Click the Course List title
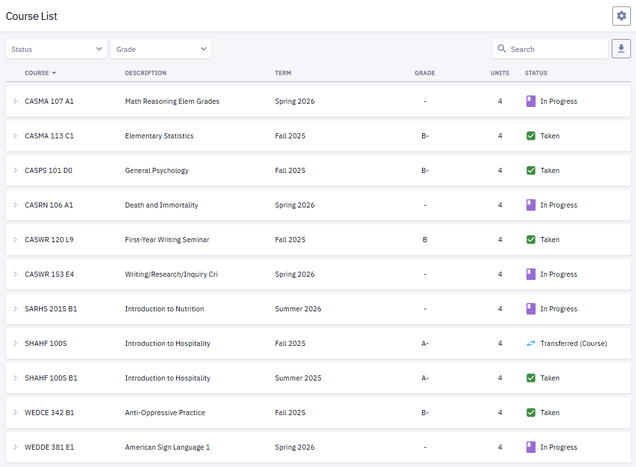 (x=31, y=16)
